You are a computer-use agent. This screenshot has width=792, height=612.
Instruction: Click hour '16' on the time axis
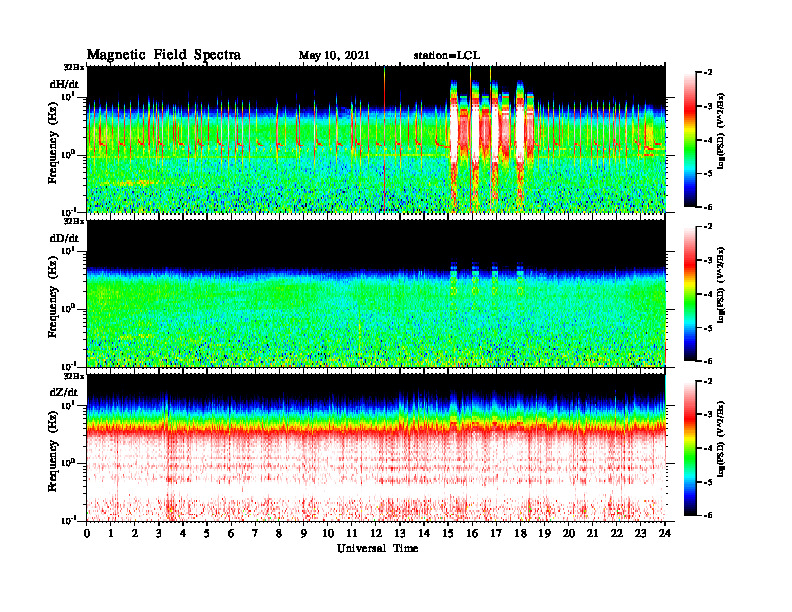point(472,533)
